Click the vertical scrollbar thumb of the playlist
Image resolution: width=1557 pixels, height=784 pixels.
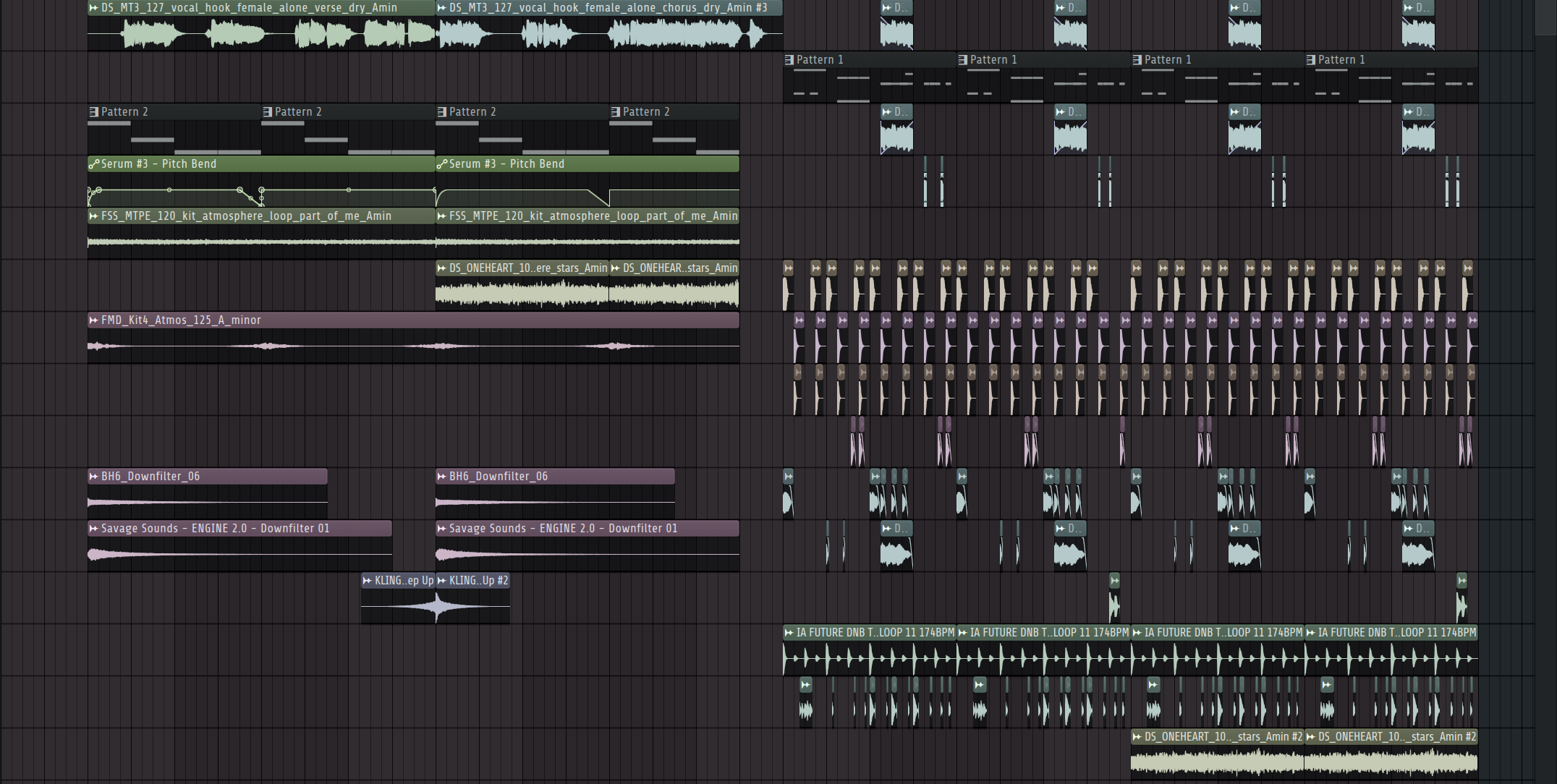click(x=1545, y=17)
